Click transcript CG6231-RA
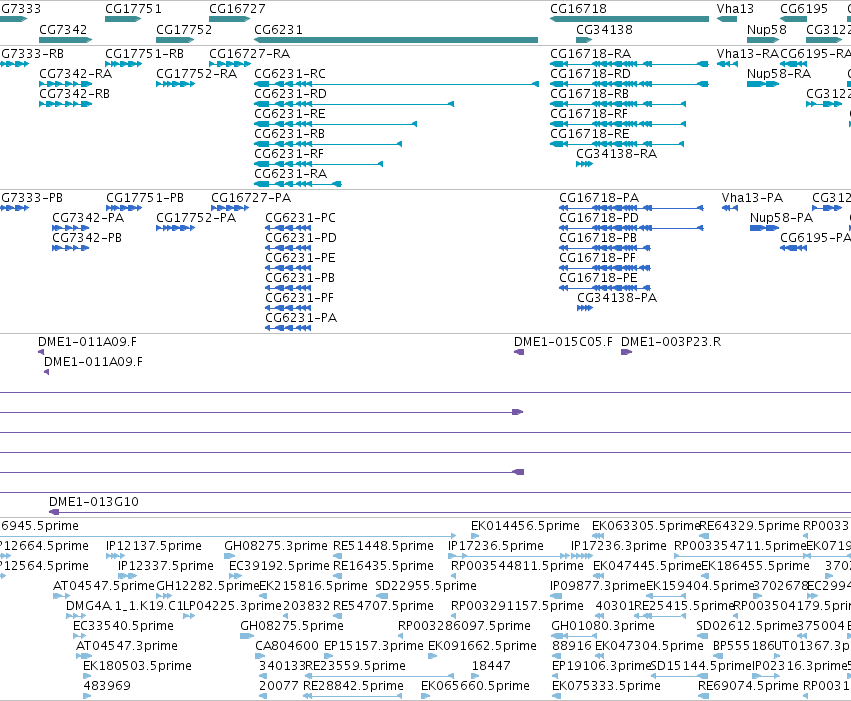851x701 pixels. [x=290, y=174]
